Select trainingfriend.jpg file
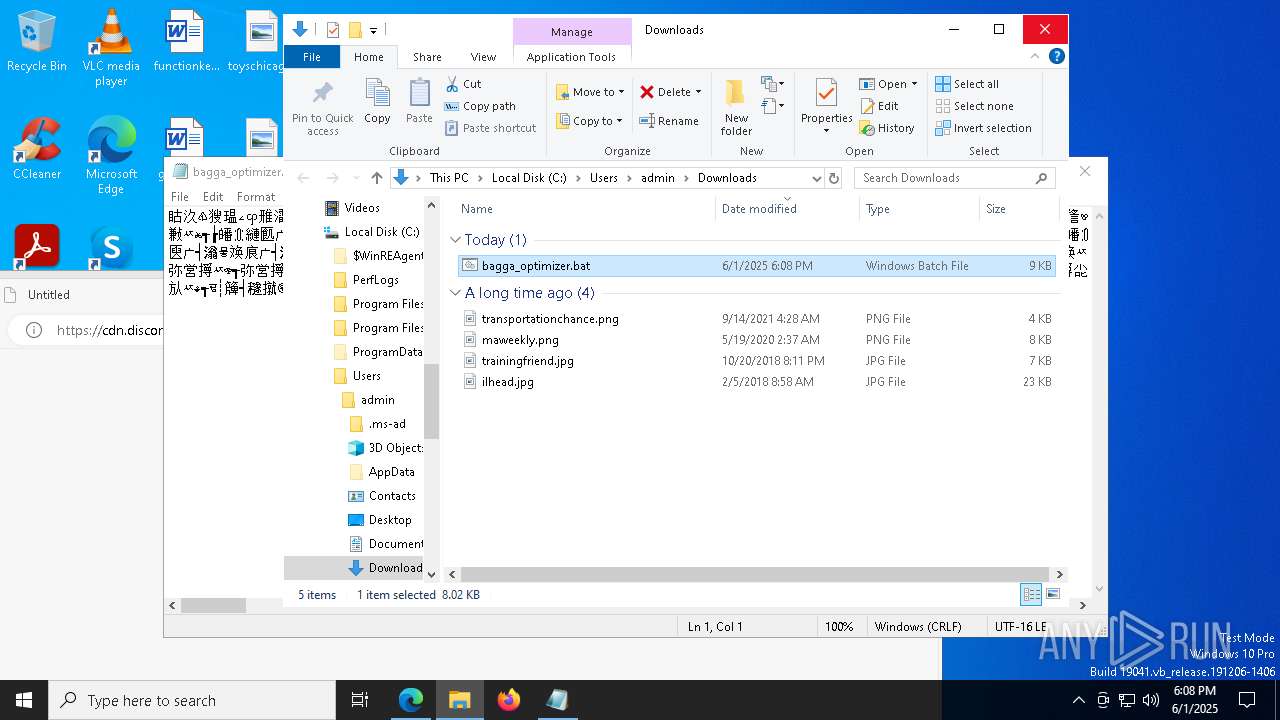The width and height of the screenshot is (1280, 720). pyautogui.click(x=756, y=361)
